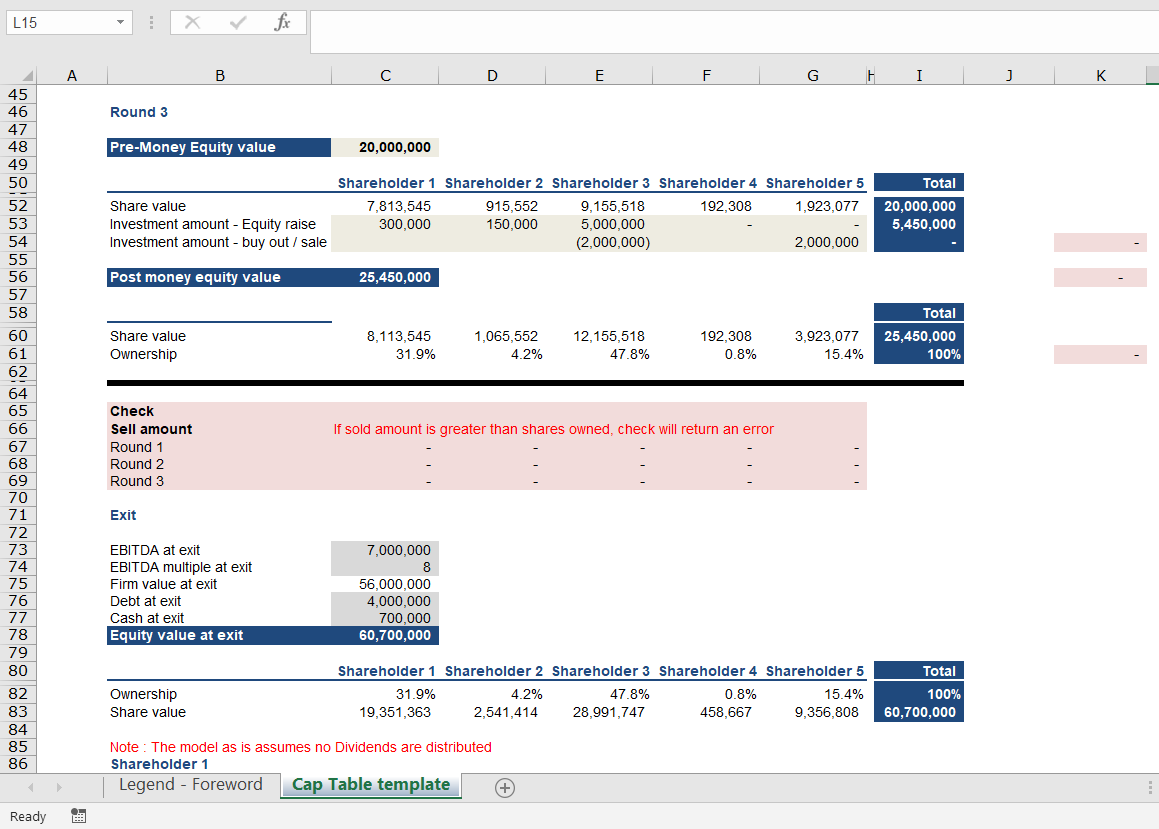Click the Debt at exit 4,000,000 cell
The height and width of the screenshot is (829, 1159).
(x=385, y=601)
